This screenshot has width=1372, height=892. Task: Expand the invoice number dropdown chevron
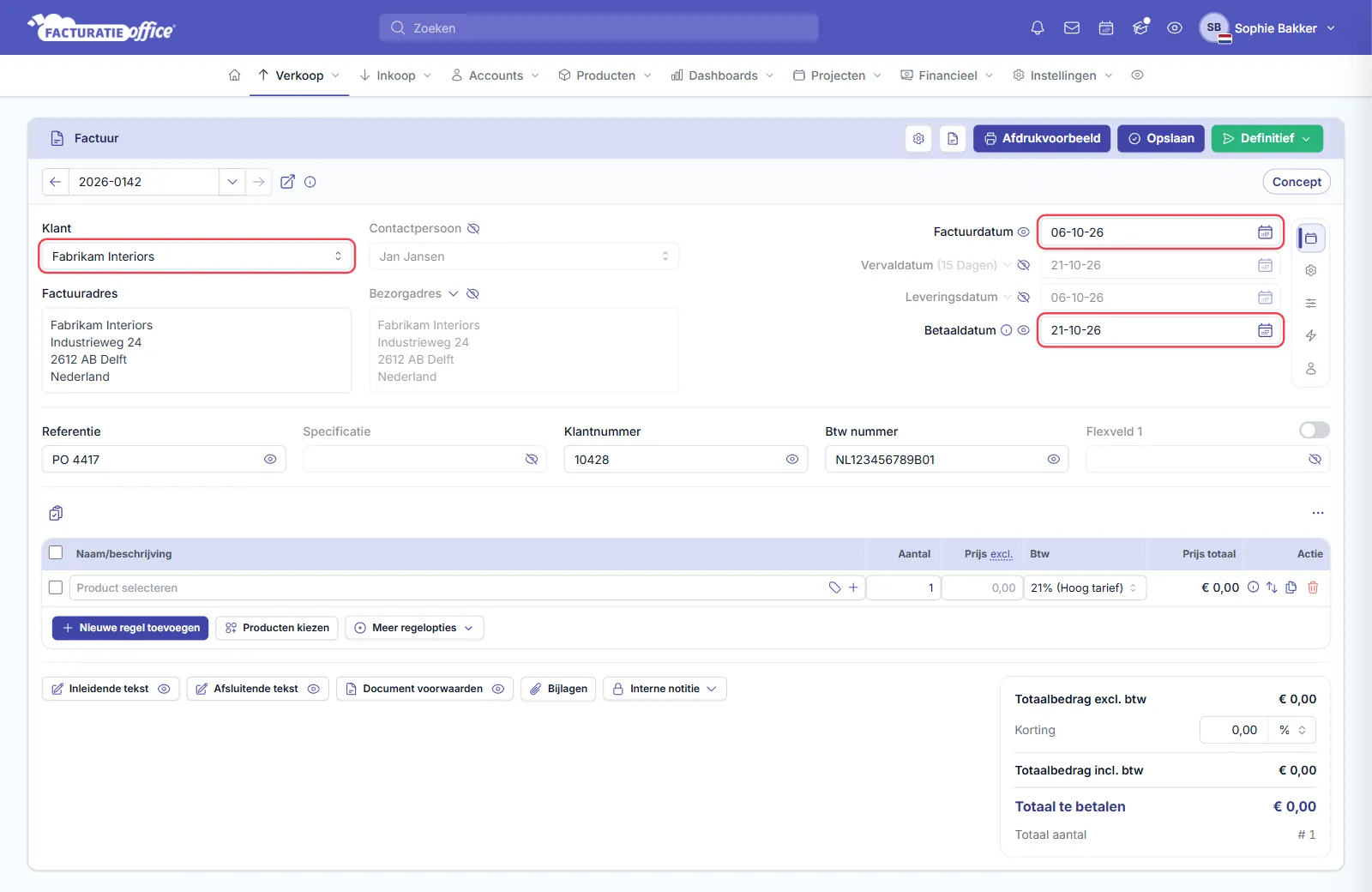point(232,182)
